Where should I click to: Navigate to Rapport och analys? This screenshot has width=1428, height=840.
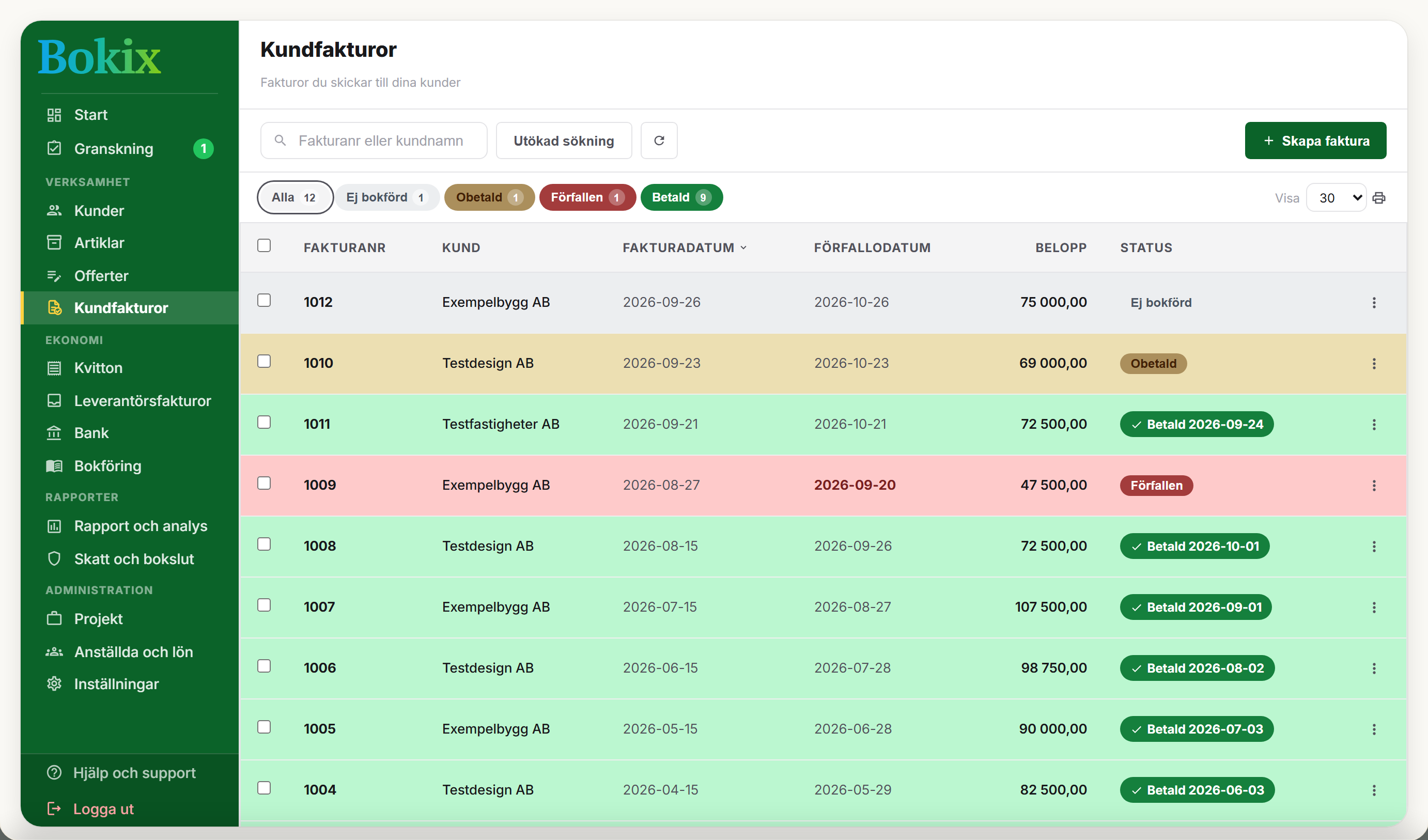(130, 526)
